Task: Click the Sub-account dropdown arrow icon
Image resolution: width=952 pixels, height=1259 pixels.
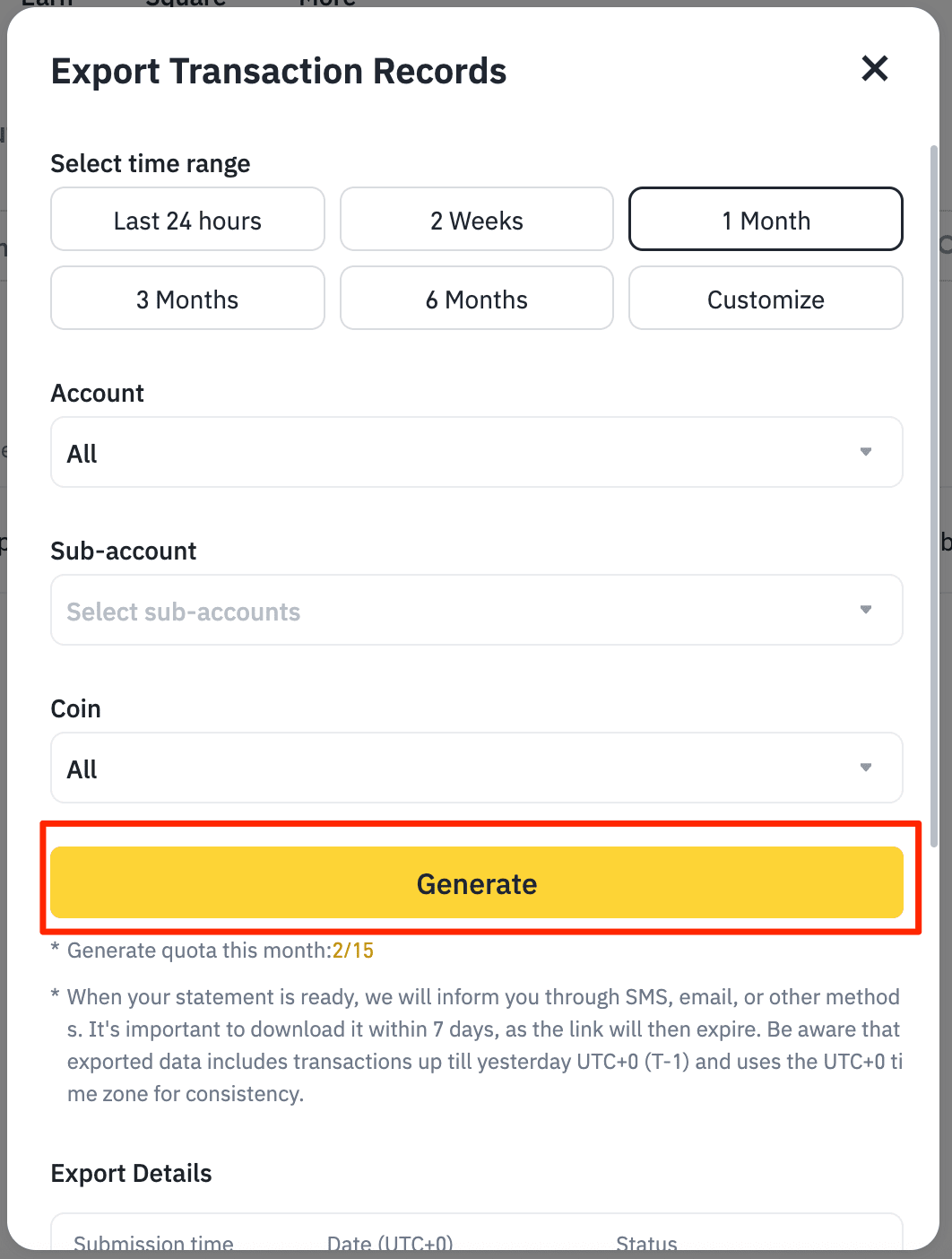Action: tap(866, 610)
